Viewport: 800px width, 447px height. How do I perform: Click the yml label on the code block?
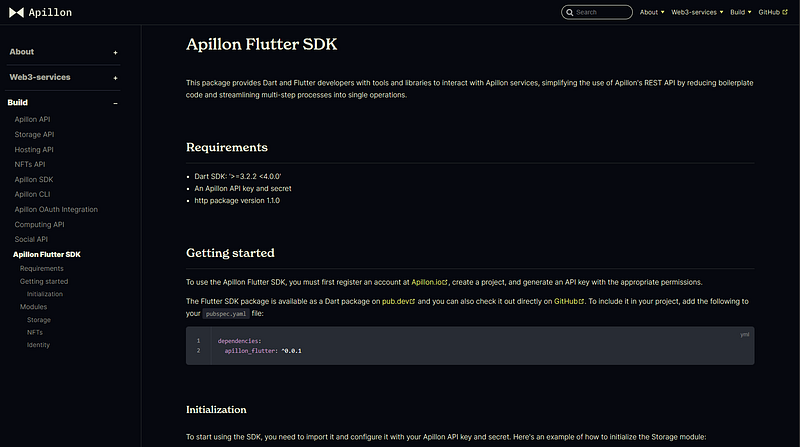pos(745,335)
